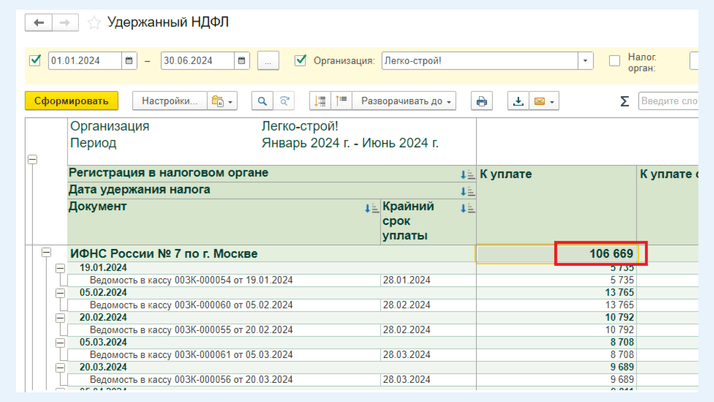Open period selection ellipsis button
Viewport: 714px width, 402px height.
pos(268,61)
